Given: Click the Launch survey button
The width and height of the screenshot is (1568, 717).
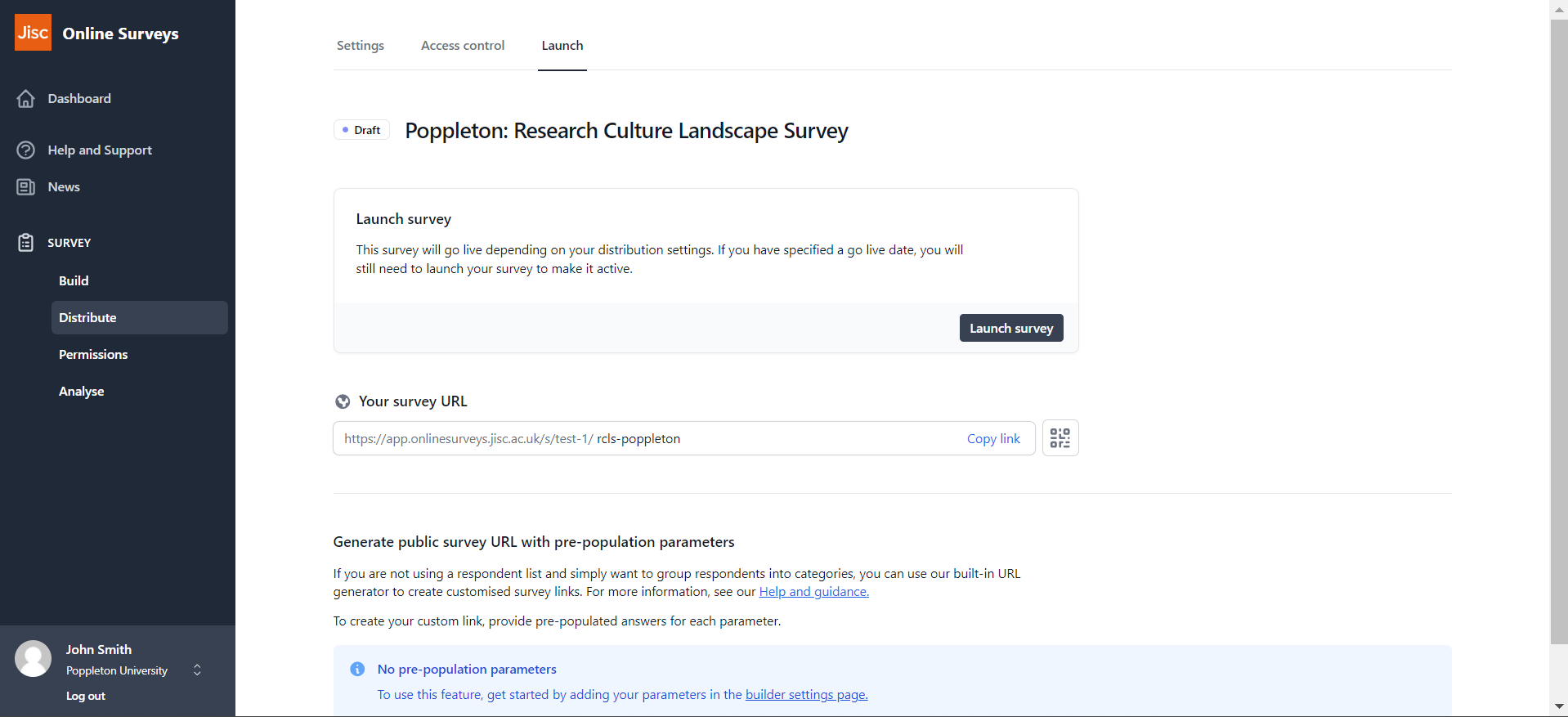Looking at the screenshot, I should point(1011,328).
